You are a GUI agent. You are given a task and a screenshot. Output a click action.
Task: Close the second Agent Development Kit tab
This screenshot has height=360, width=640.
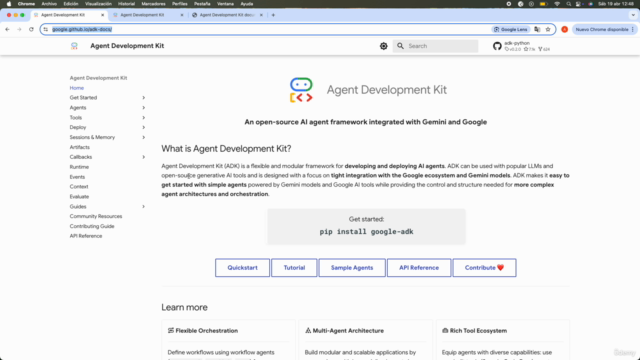point(182,15)
